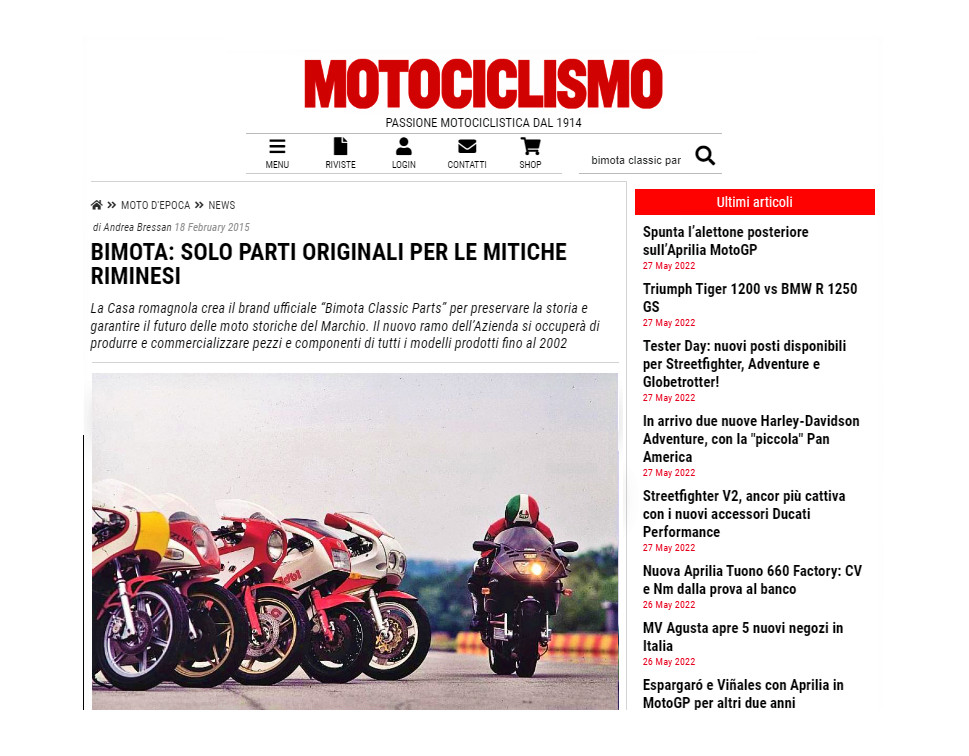
Task: Go to Moto d'Epoca breadcrumb
Action: coord(156,205)
